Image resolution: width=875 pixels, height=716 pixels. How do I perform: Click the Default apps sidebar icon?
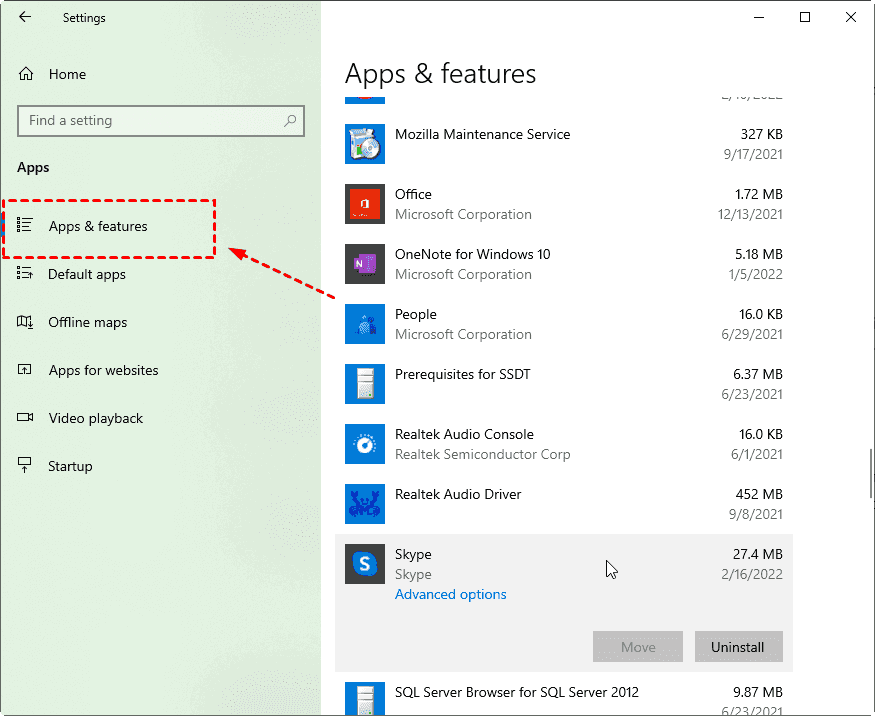[25, 273]
